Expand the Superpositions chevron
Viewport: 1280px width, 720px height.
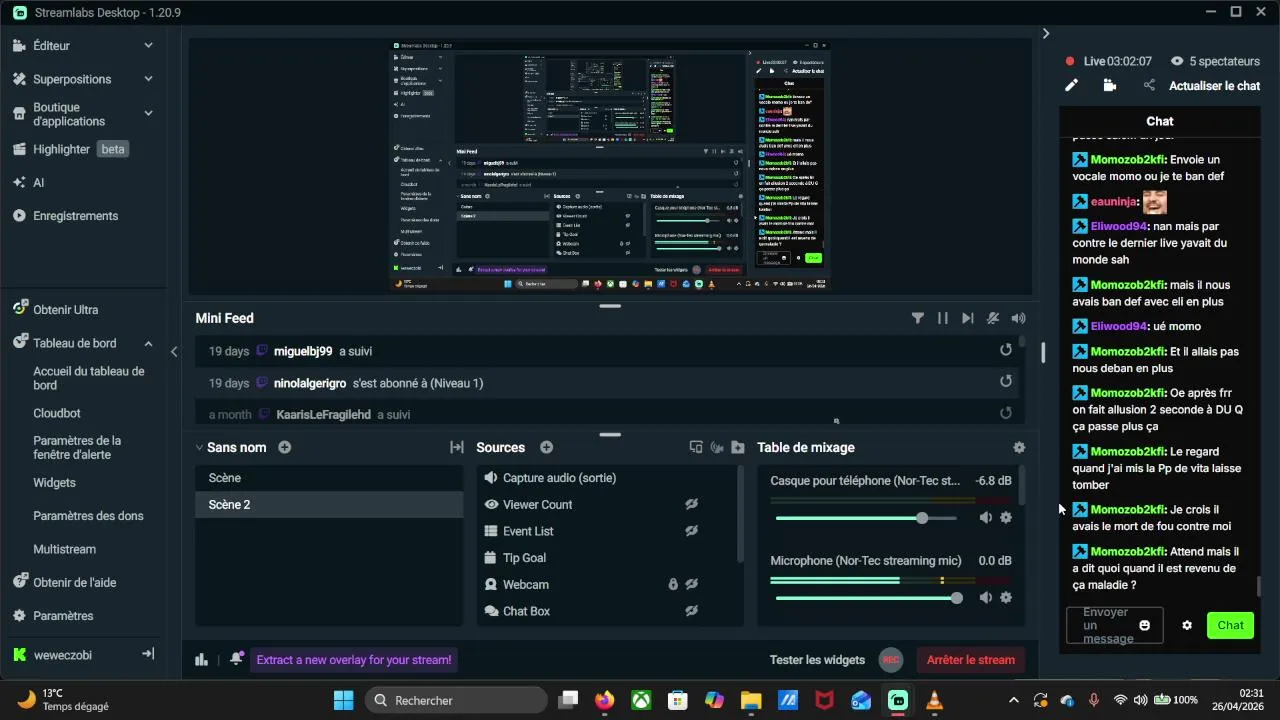point(148,79)
